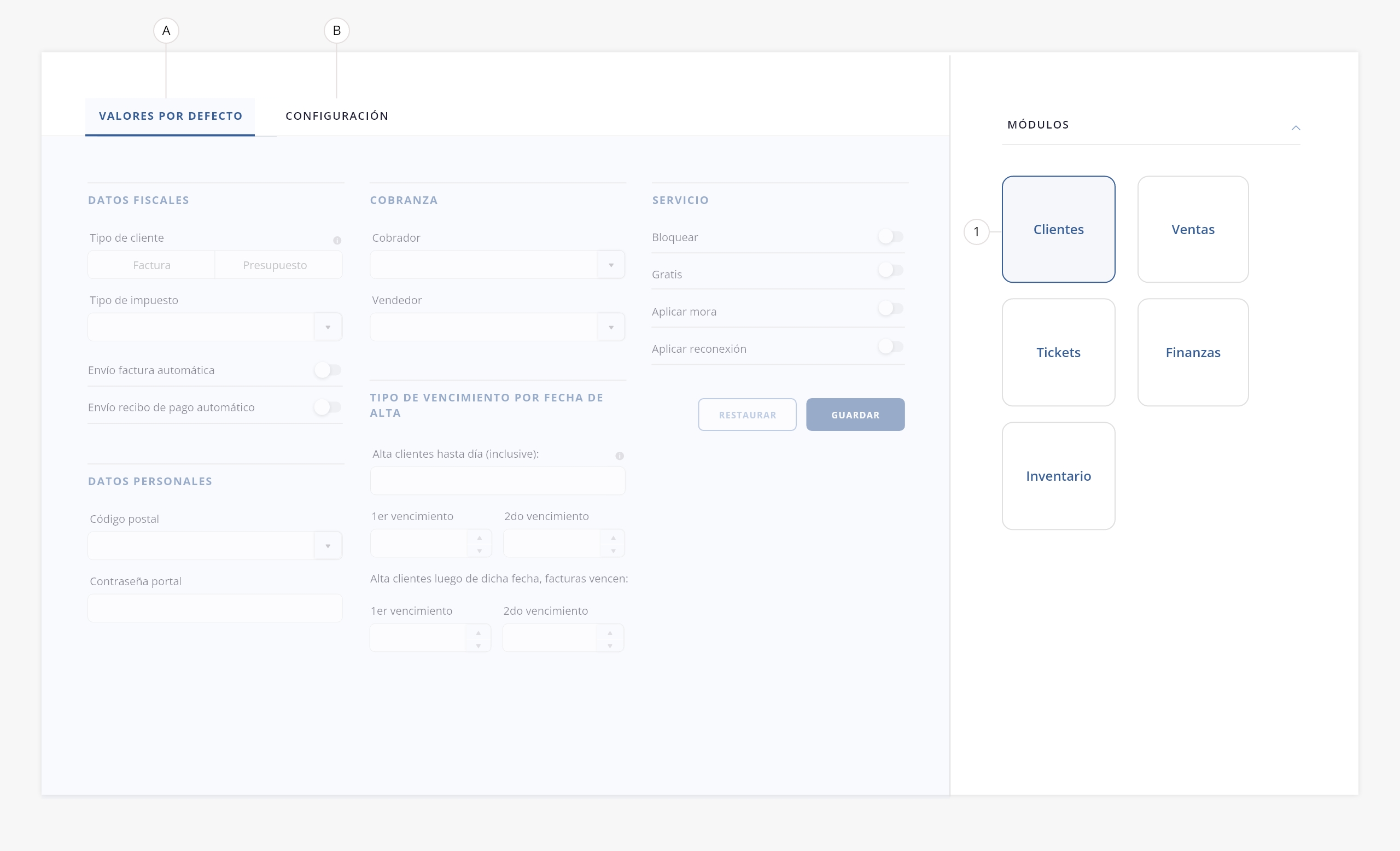
Task: Click the Contraseña portal input field
Action: point(215,608)
